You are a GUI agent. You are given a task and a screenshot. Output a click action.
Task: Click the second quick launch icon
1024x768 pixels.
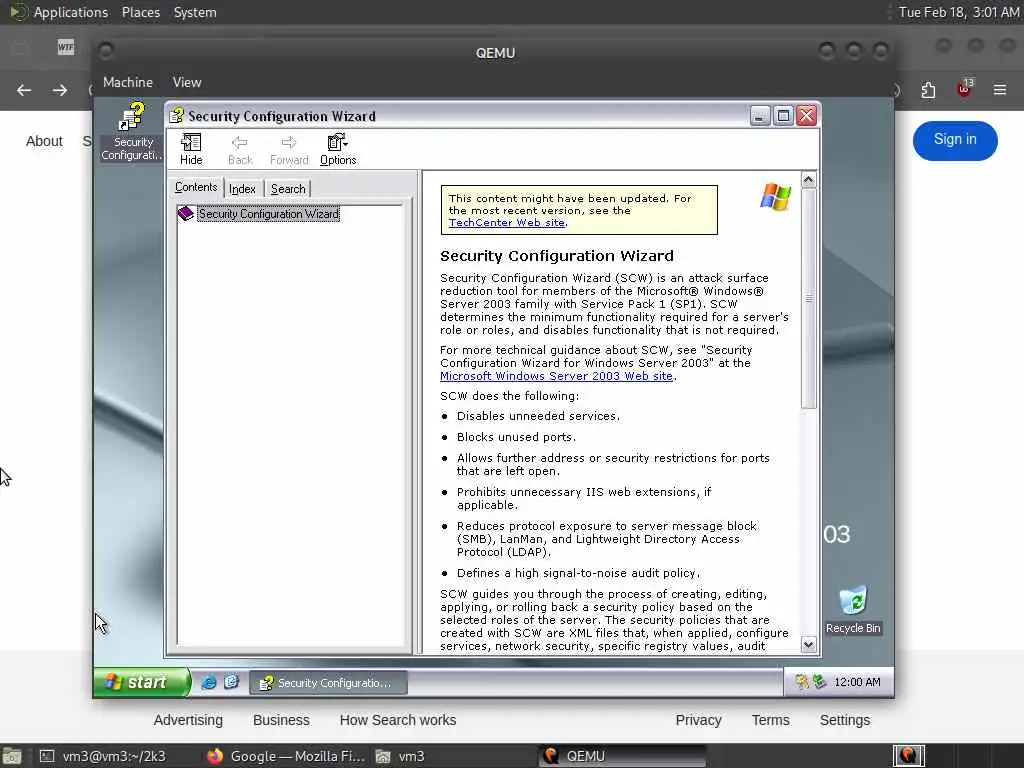click(231, 682)
